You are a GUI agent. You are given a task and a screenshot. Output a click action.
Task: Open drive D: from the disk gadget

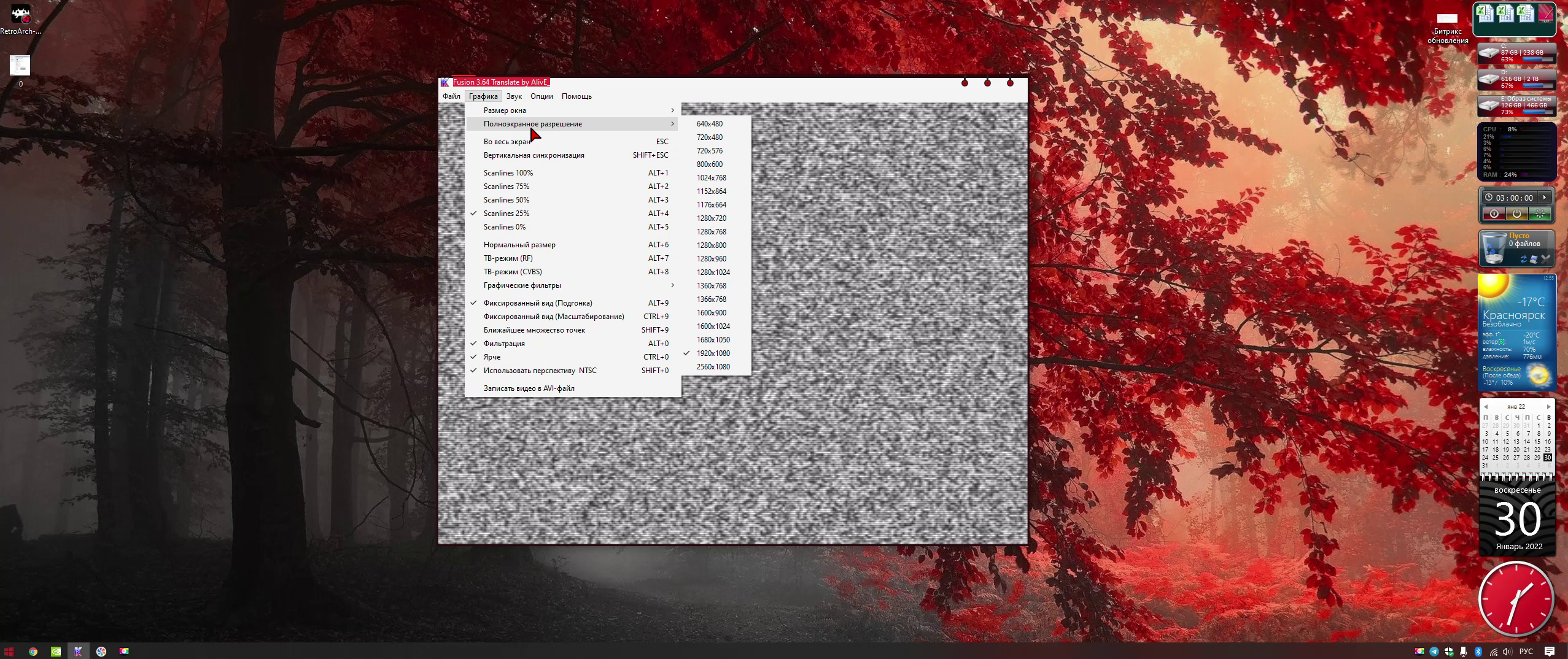(x=1516, y=79)
